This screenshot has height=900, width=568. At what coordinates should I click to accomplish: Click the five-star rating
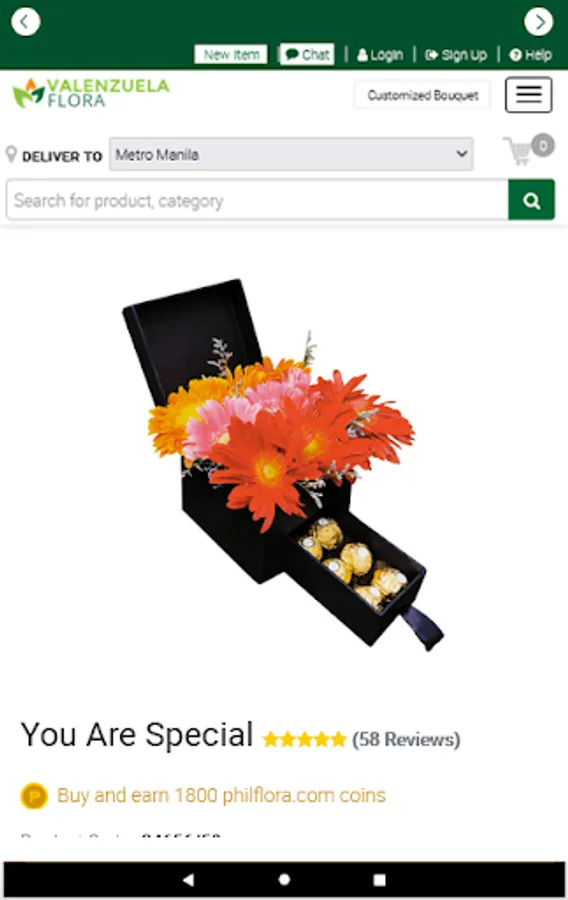tap(305, 739)
